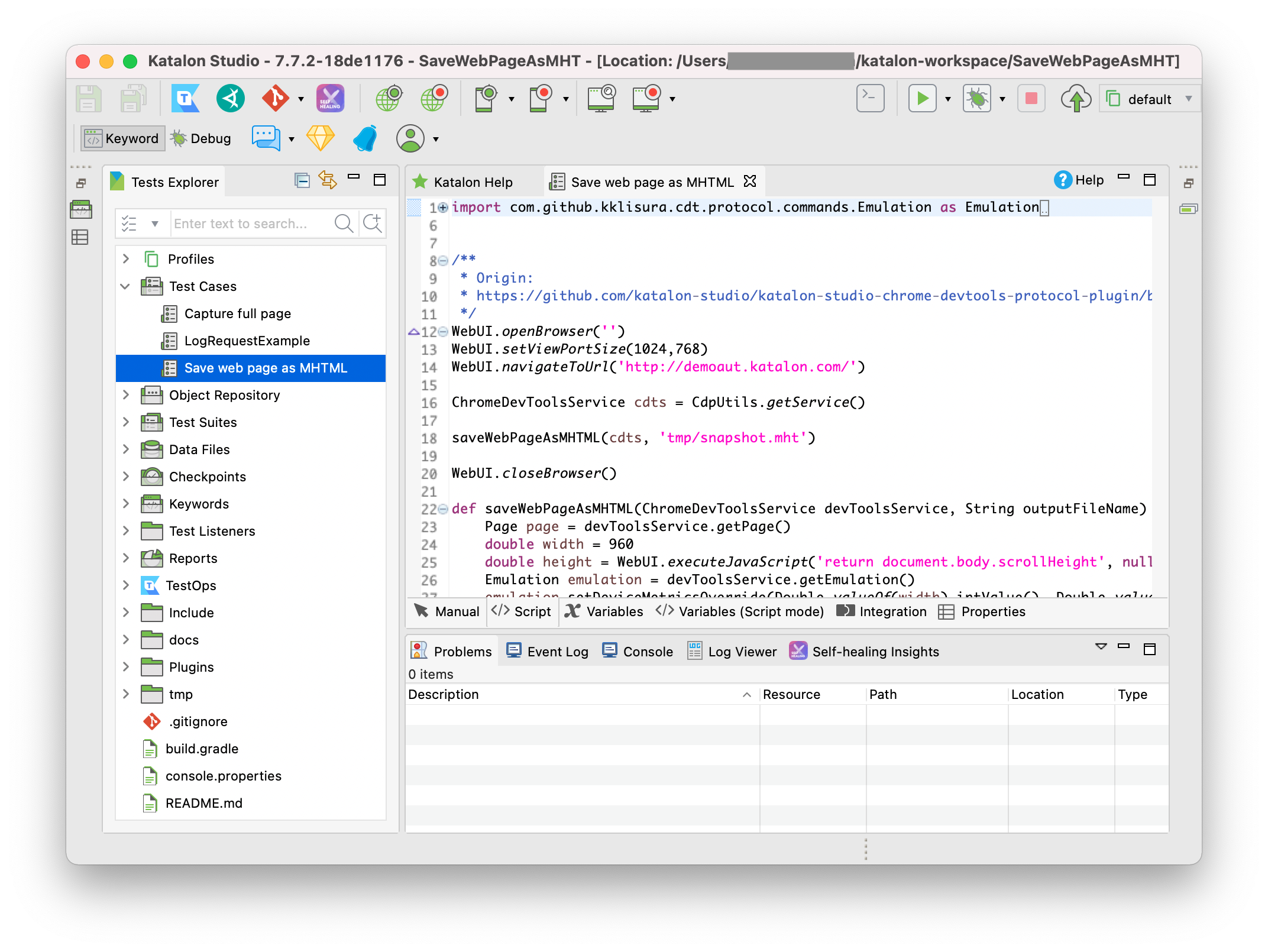Open the command line console icon
The width and height of the screenshot is (1268, 952).
[869, 98]
